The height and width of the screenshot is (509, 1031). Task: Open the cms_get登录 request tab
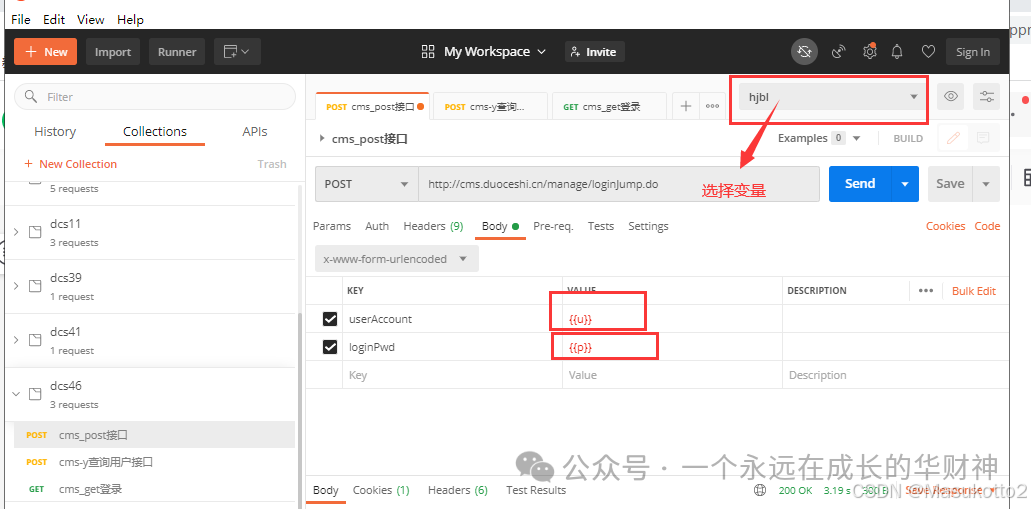coord(609,107)
